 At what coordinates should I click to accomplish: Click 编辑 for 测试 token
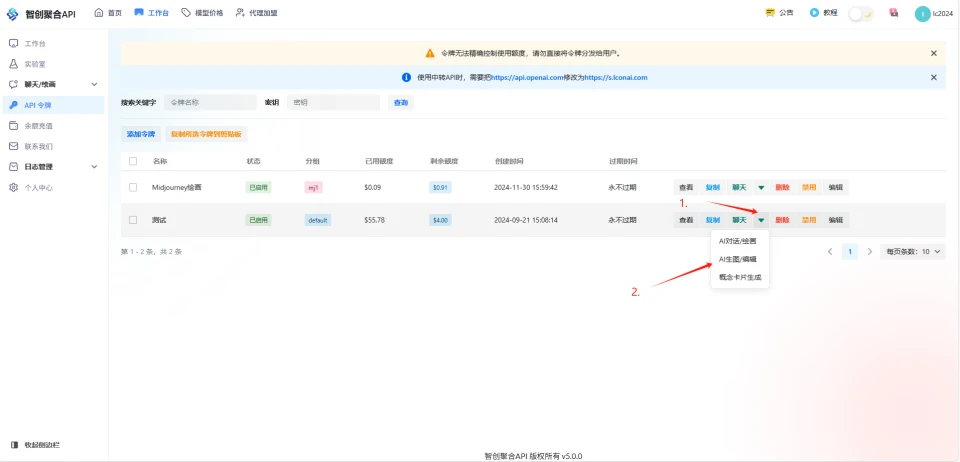(836, 220)
